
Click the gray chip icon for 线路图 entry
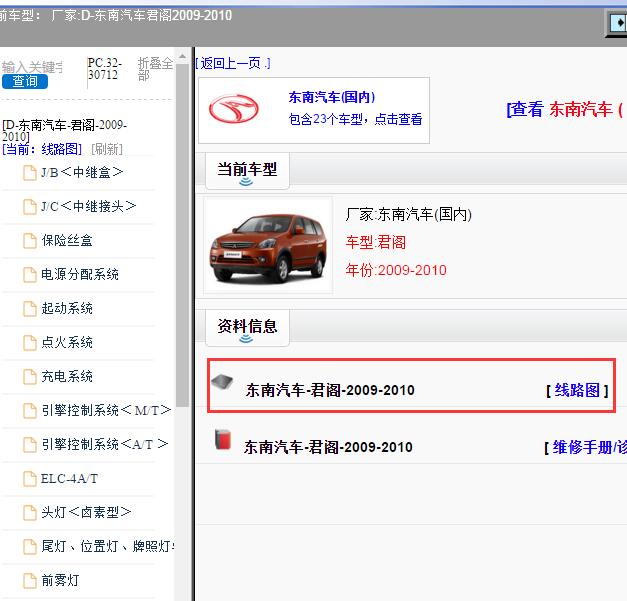pos(222,381)
